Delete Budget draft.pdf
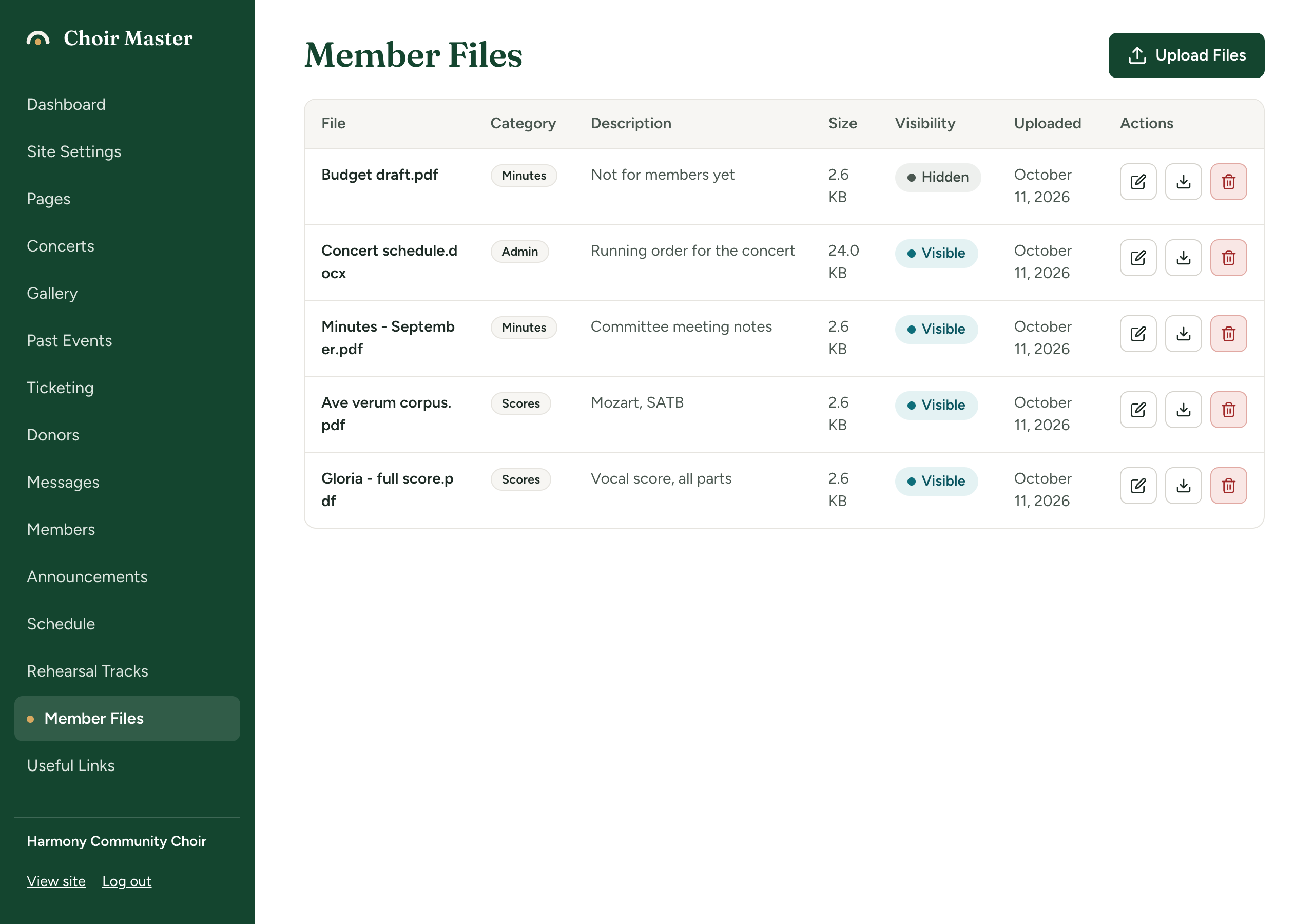1314x924 pixels. click(x=1228, y=182)
